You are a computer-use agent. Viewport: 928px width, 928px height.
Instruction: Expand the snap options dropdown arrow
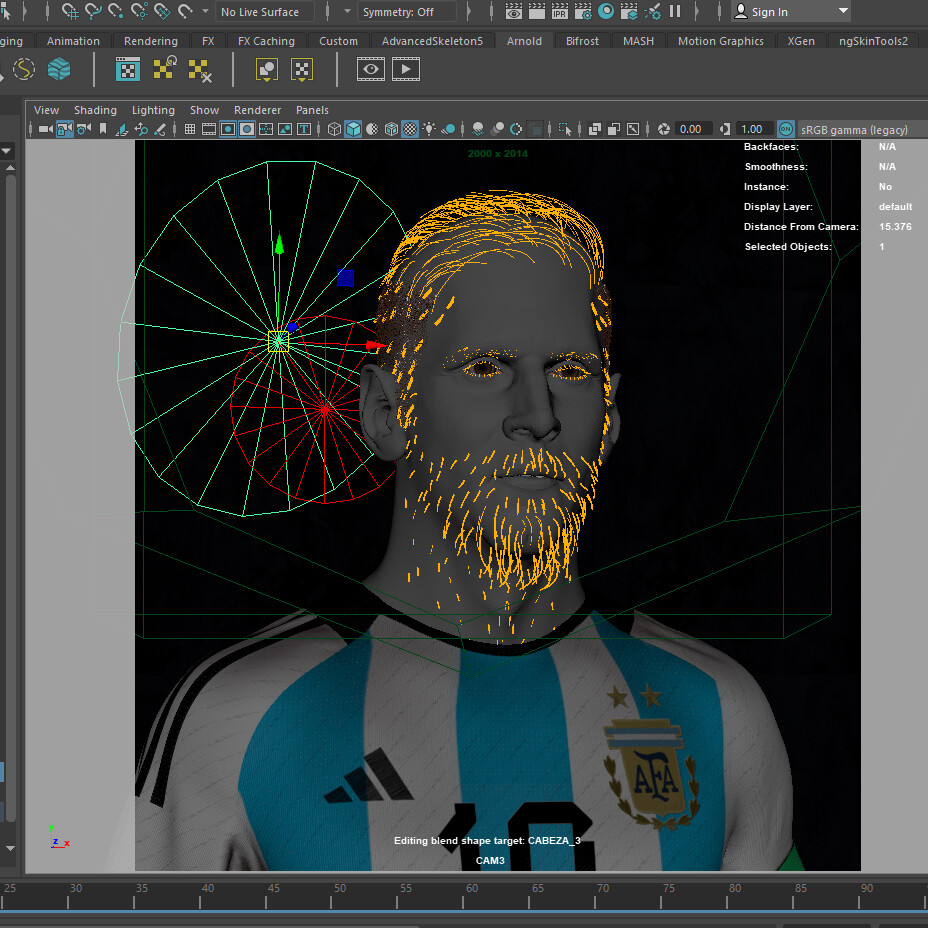pyautogui.click(x=205, y=11)
